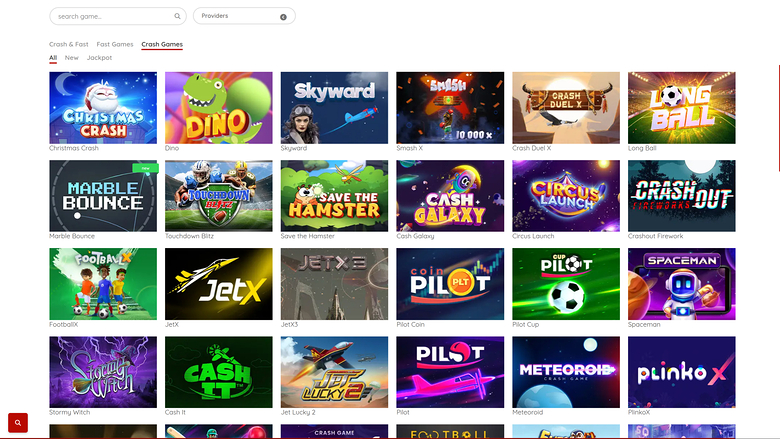Select the Crash Games tab
This screenshot has height=439, width=780.
point(162,44)
